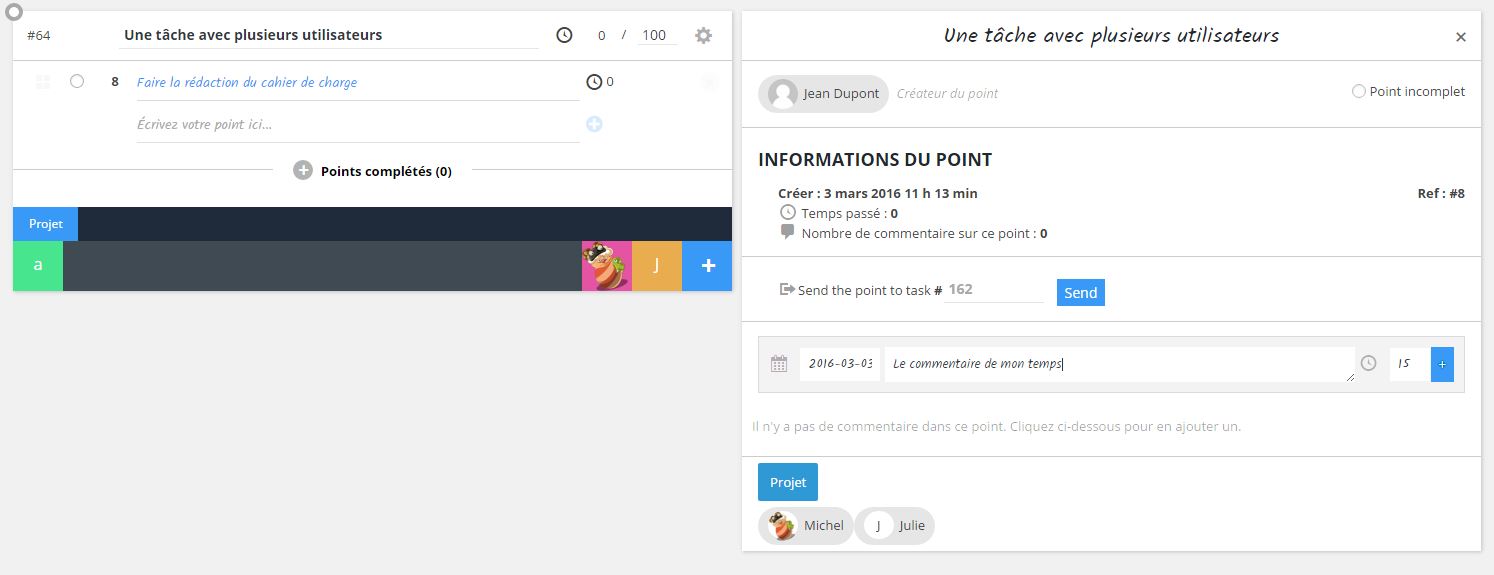Viewport: 1494px width, 575px height.
Task: Select the Julie user chip
Action: tap(895, 525)
